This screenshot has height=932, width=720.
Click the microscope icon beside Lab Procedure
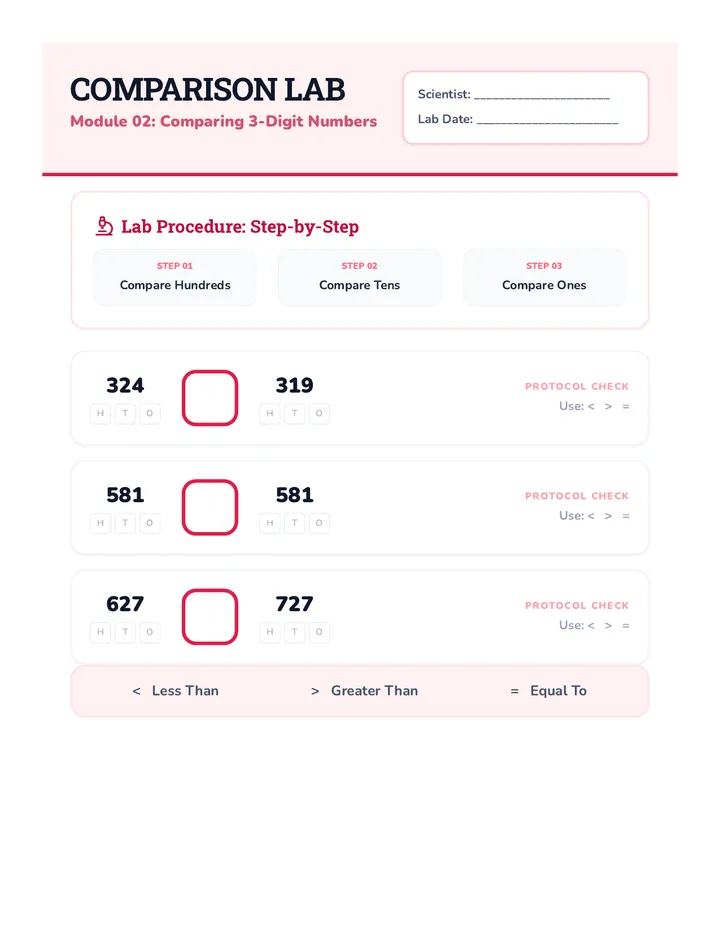104,226
